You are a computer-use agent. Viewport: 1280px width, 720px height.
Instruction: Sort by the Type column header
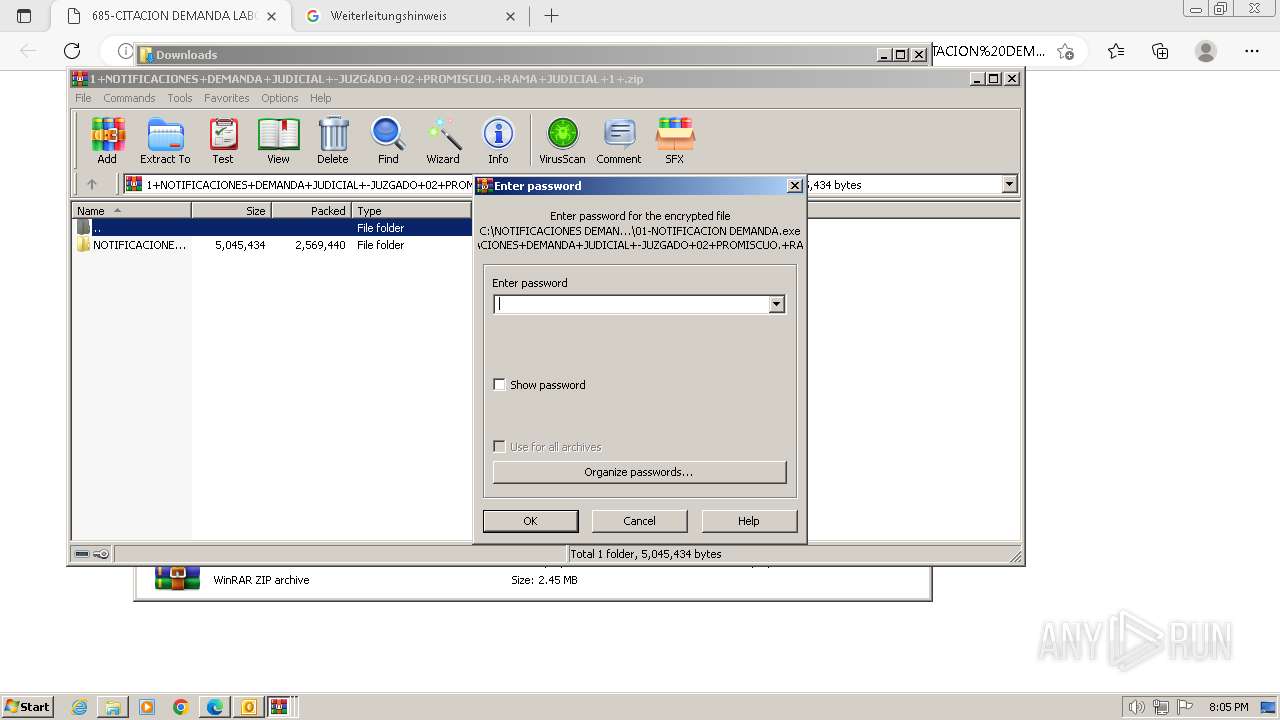tap(411, 211)
